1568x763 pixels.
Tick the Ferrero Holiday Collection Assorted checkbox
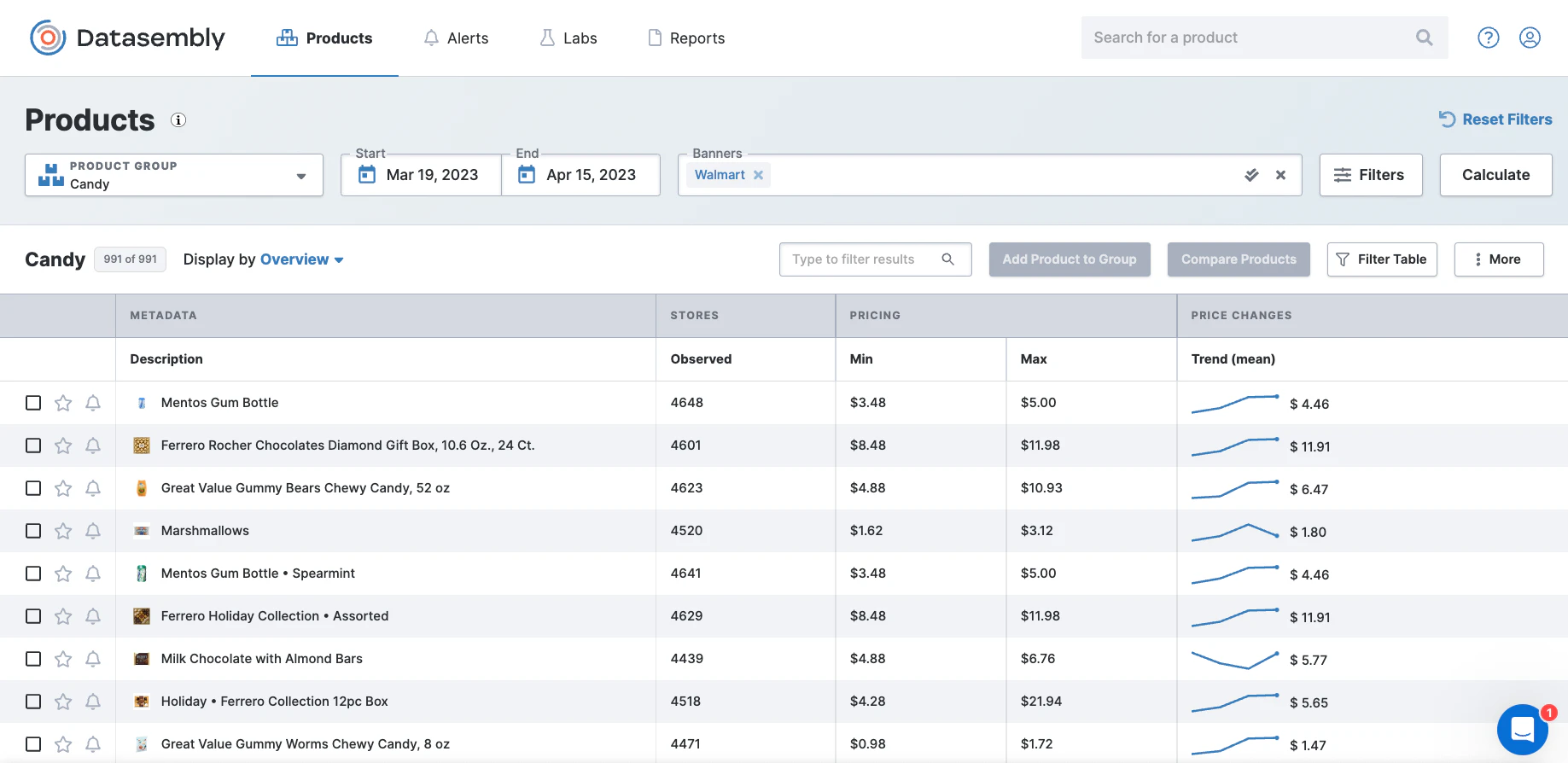[33, 616]
